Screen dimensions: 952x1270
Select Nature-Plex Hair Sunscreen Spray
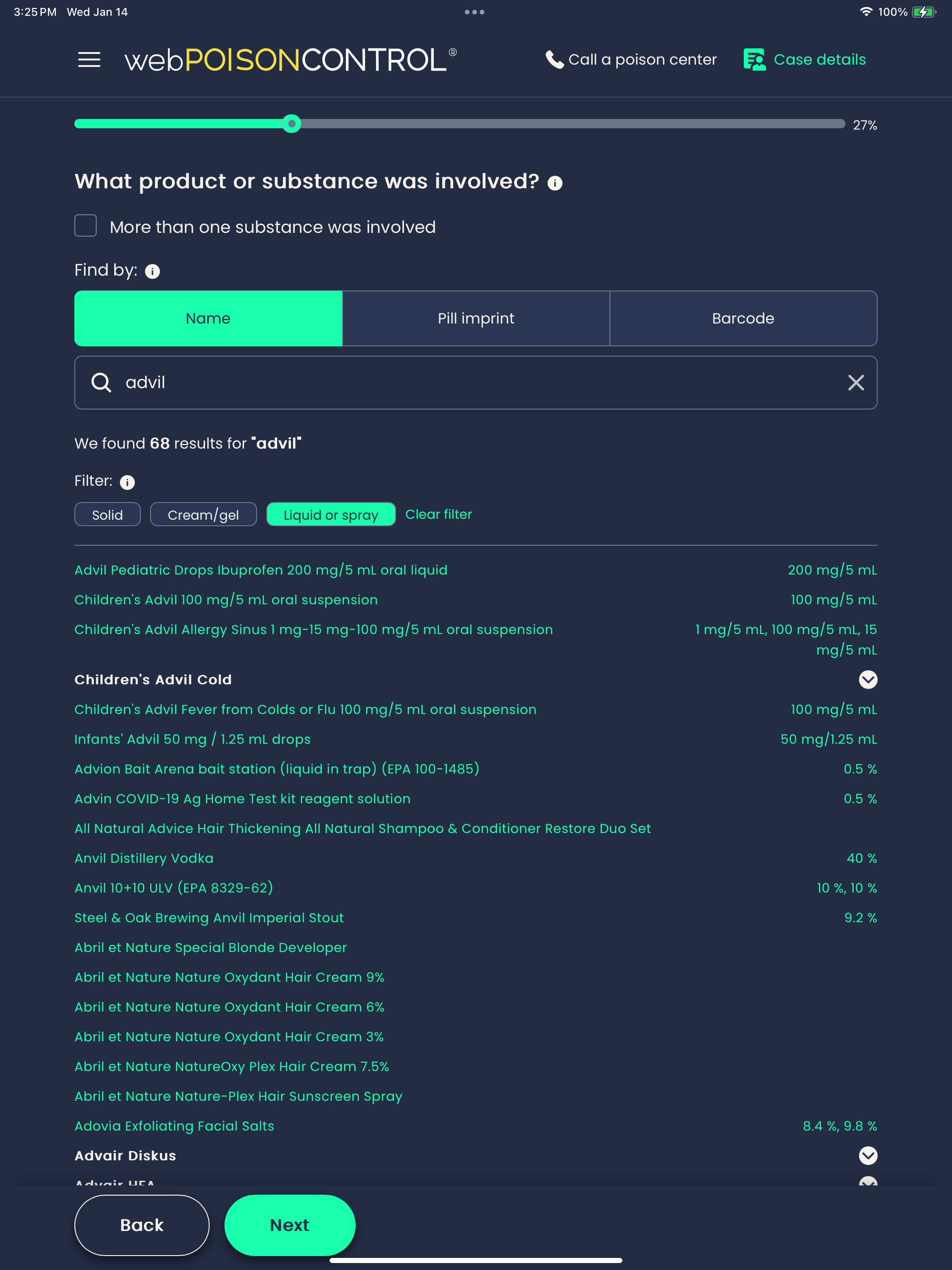click(x=238, y=1097)
